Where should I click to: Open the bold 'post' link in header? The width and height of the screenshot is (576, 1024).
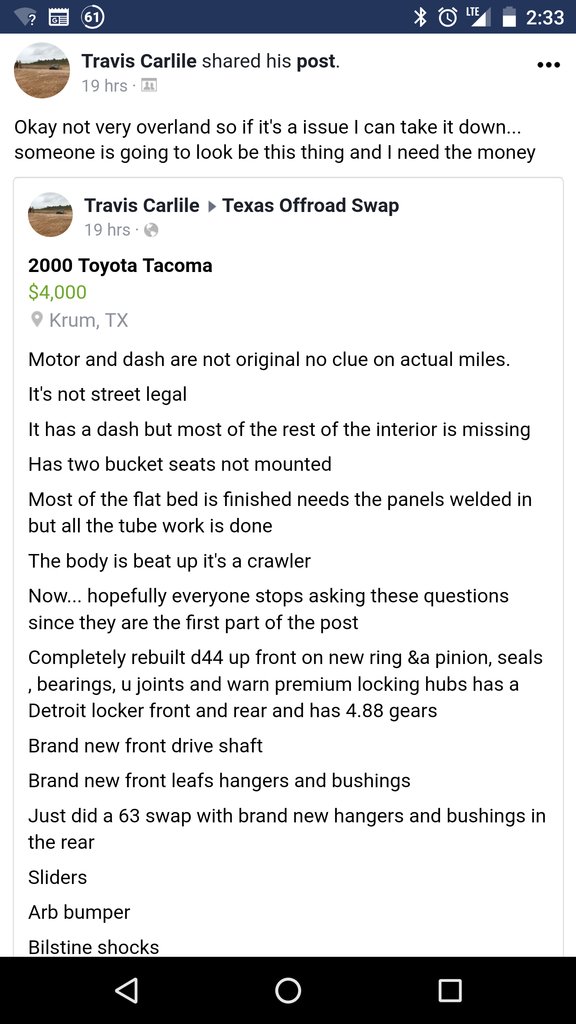(316, 62)
